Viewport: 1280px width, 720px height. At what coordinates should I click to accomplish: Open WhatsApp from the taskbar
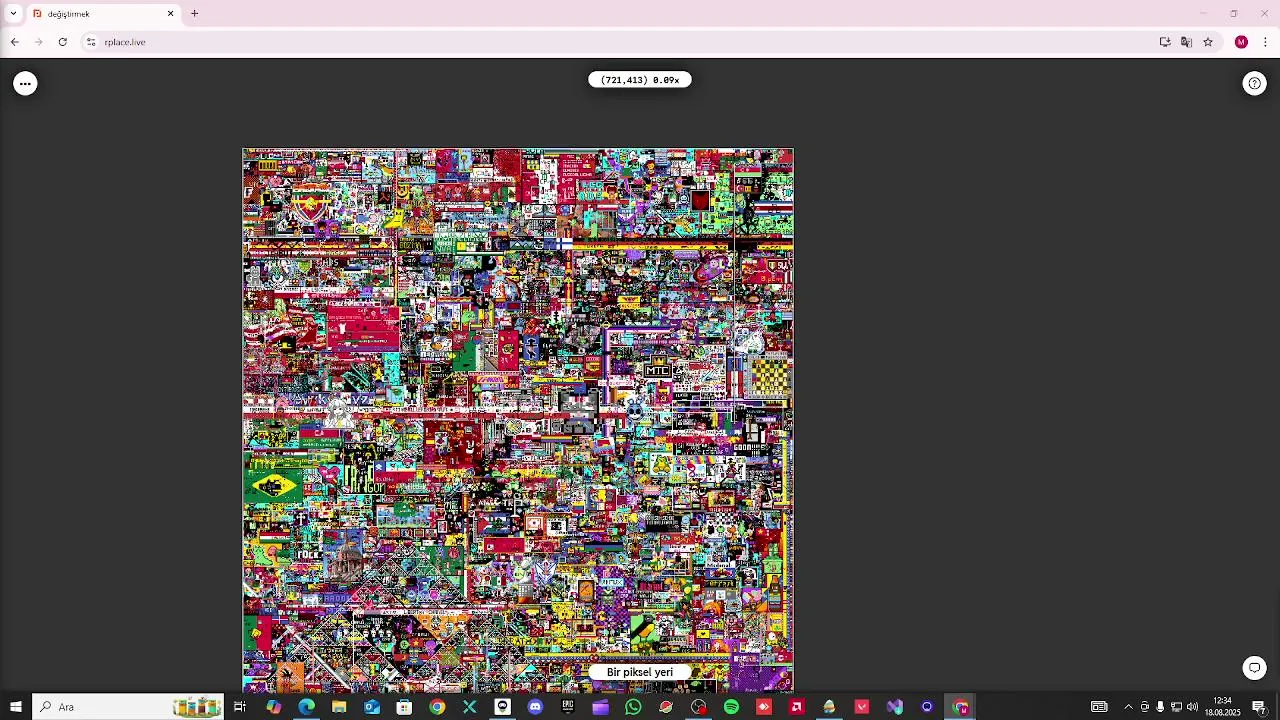tap(633, 707)
